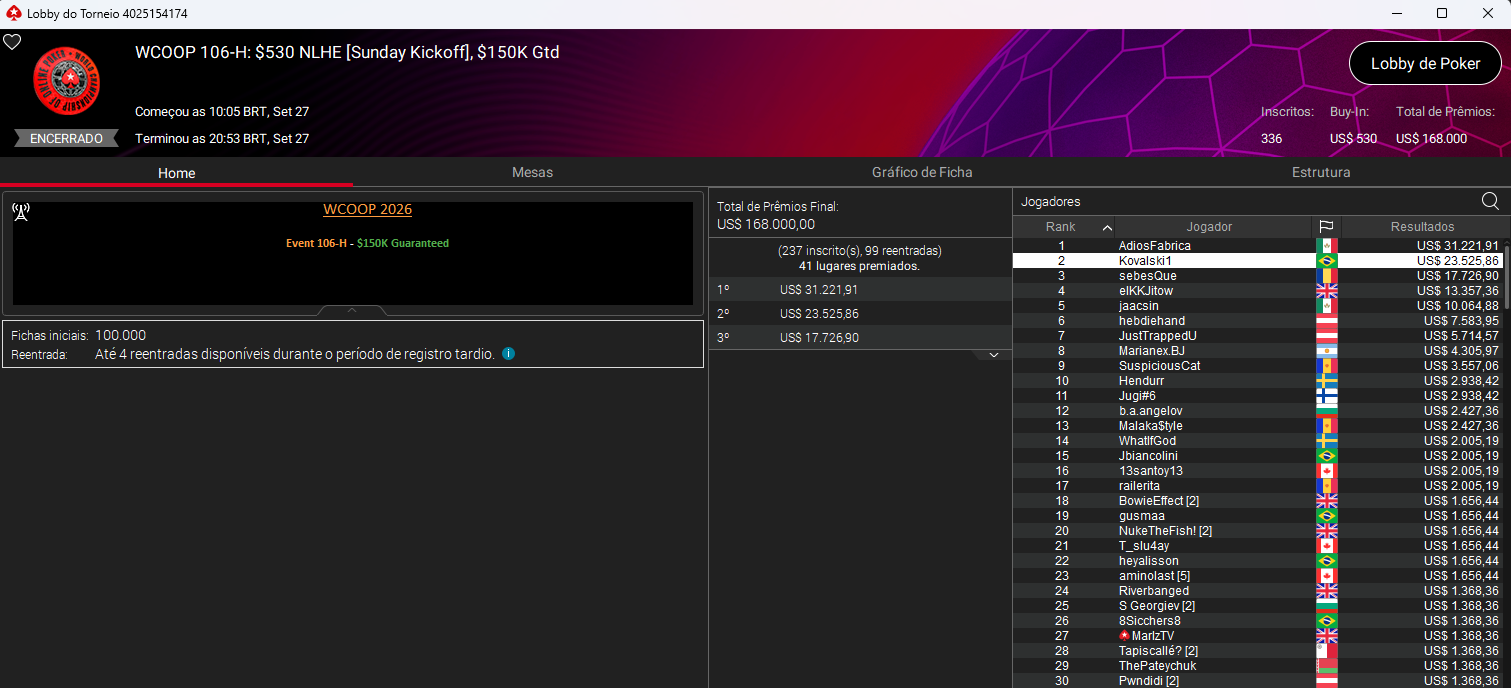Select player row AdiosFabrica
Viewport: 1511px width, 688px height.
pos(1258,246)
